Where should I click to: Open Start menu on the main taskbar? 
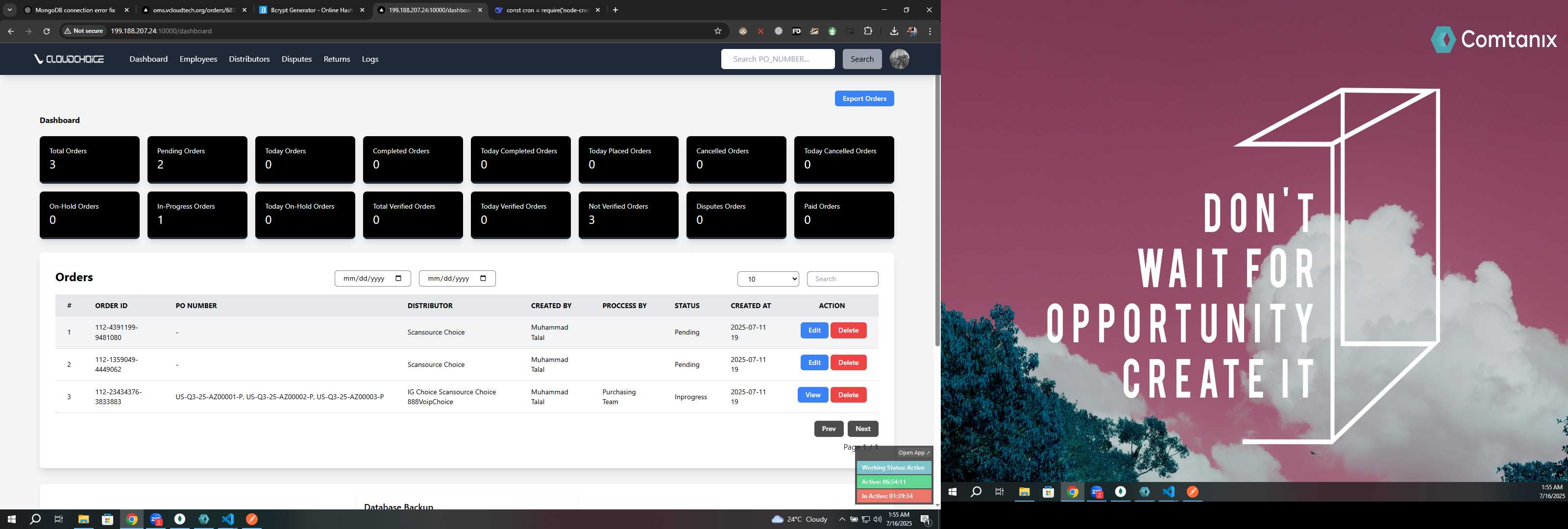pos(11,519)
